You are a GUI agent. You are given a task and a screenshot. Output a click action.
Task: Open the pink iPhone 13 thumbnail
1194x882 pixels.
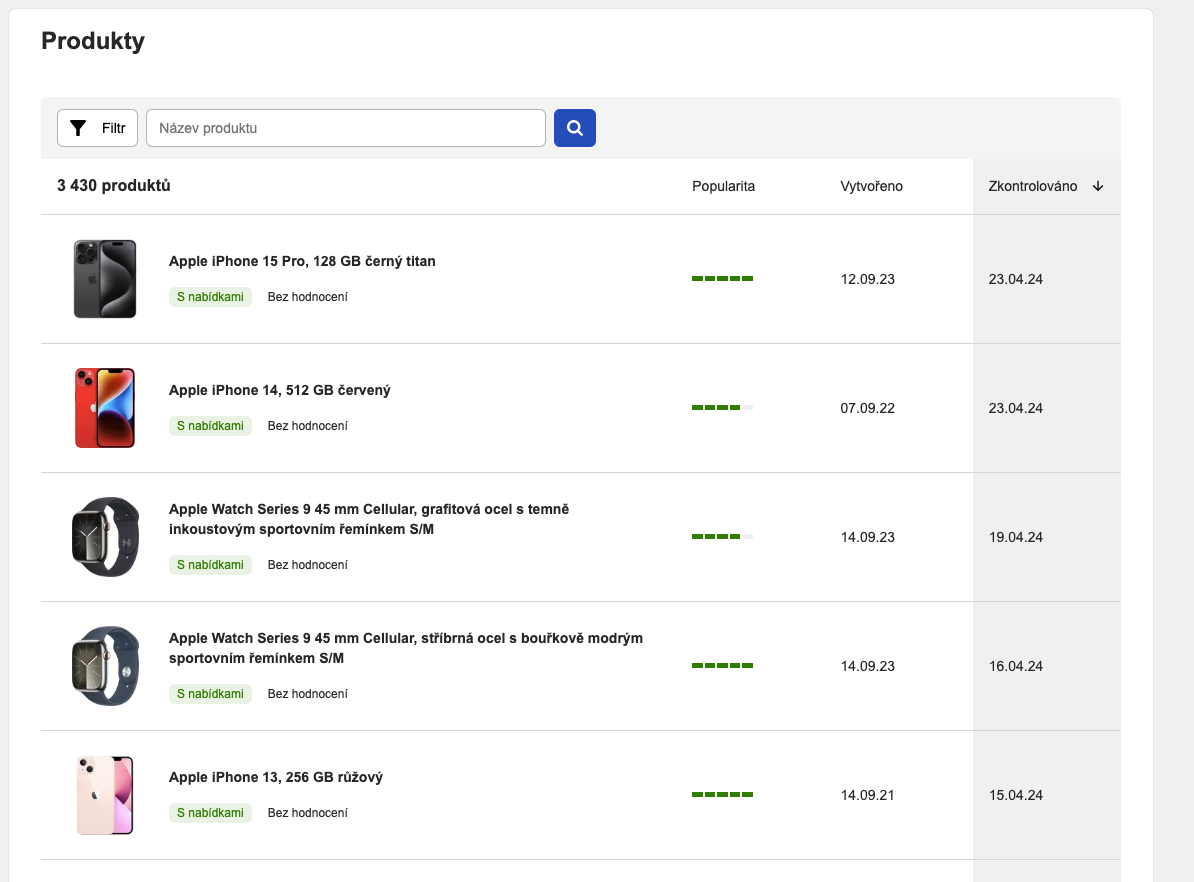(x=105, y=795)
